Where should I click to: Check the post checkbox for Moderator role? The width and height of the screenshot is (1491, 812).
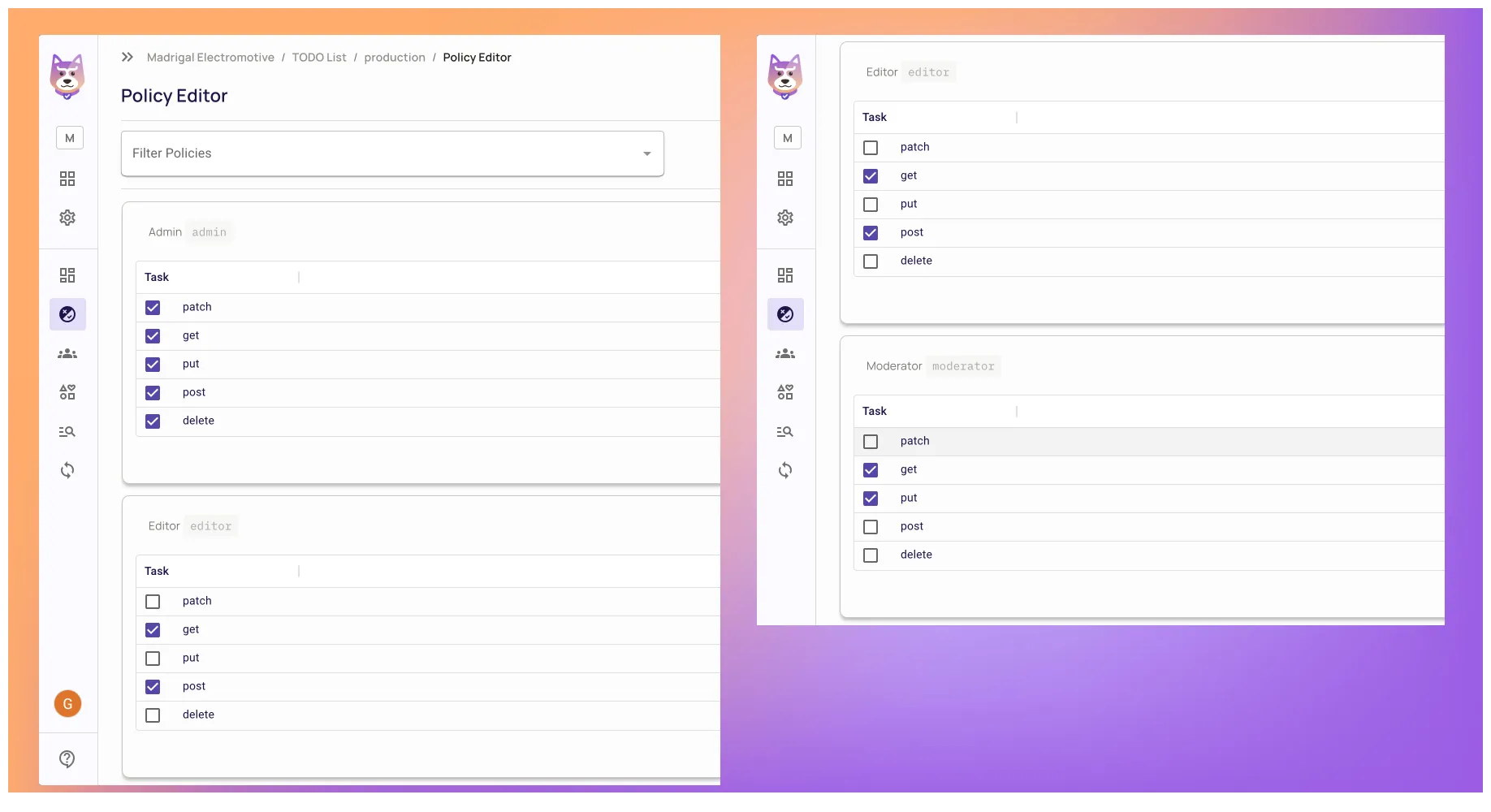[x=871, y=527]
